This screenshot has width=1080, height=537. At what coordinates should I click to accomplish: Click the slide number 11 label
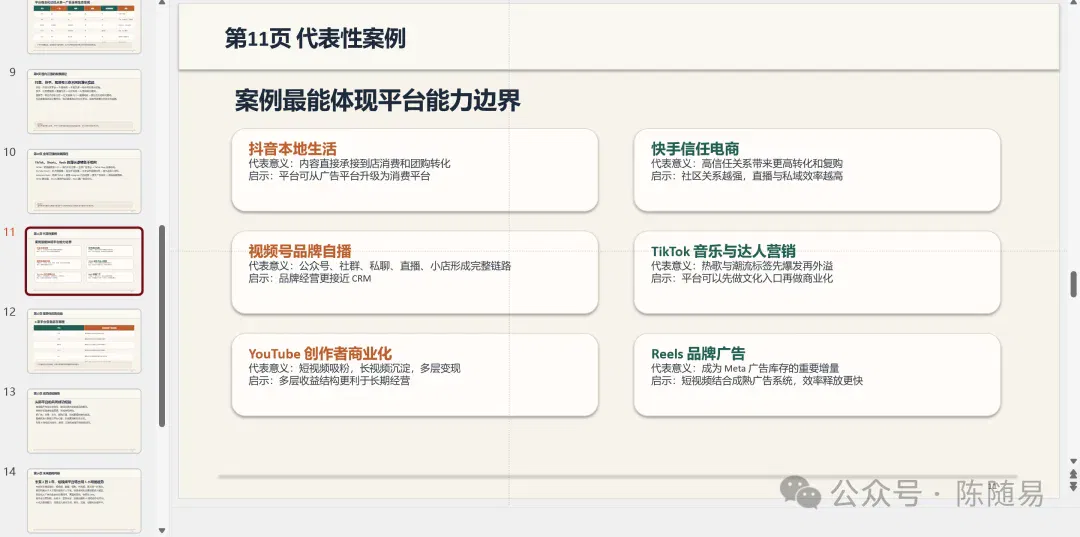9,232
